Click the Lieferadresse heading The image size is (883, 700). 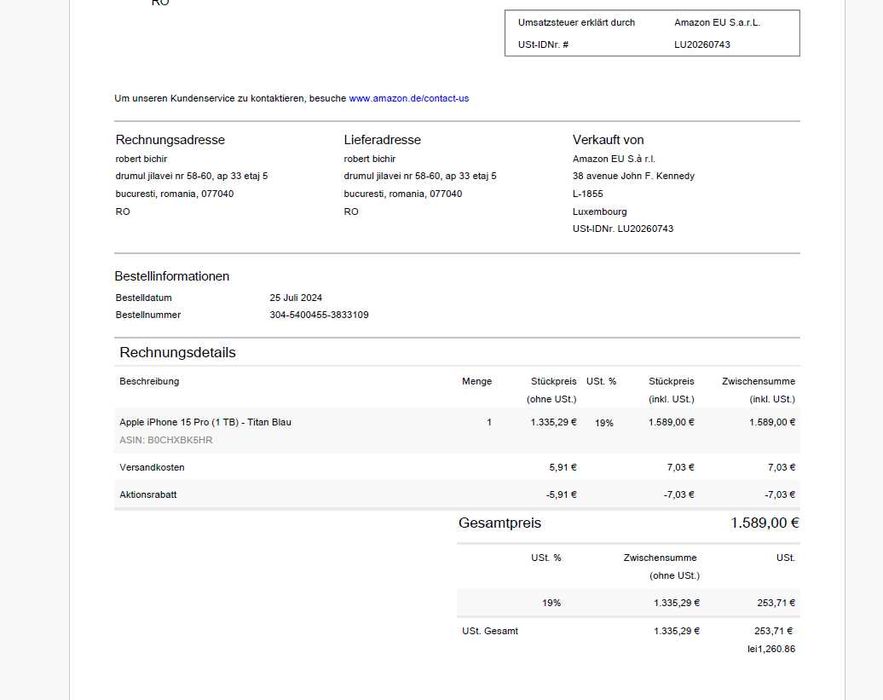(382, 140)
